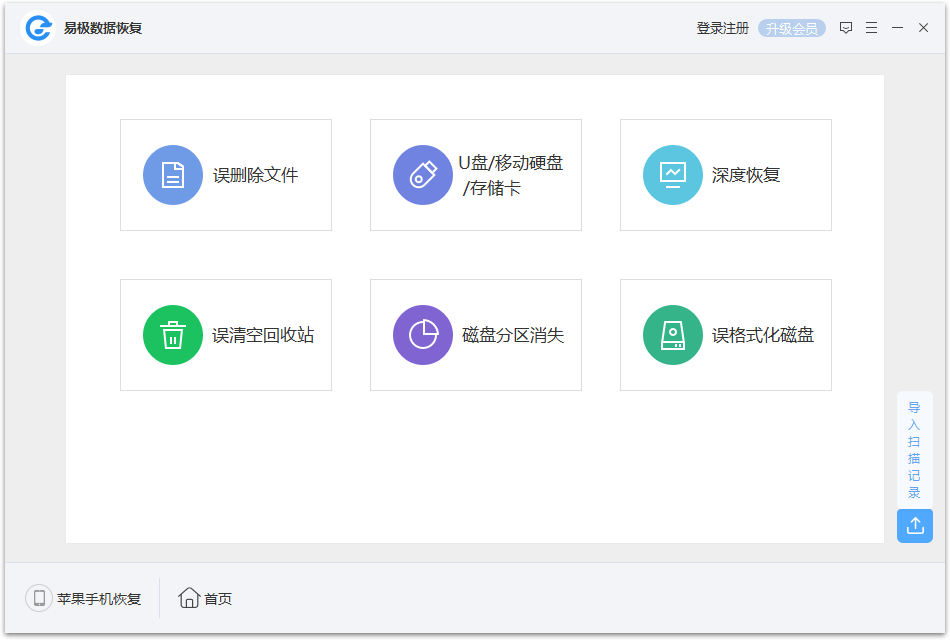Click the 磁盘分区消失 card
950x640 pixels.
click(476, 334)
